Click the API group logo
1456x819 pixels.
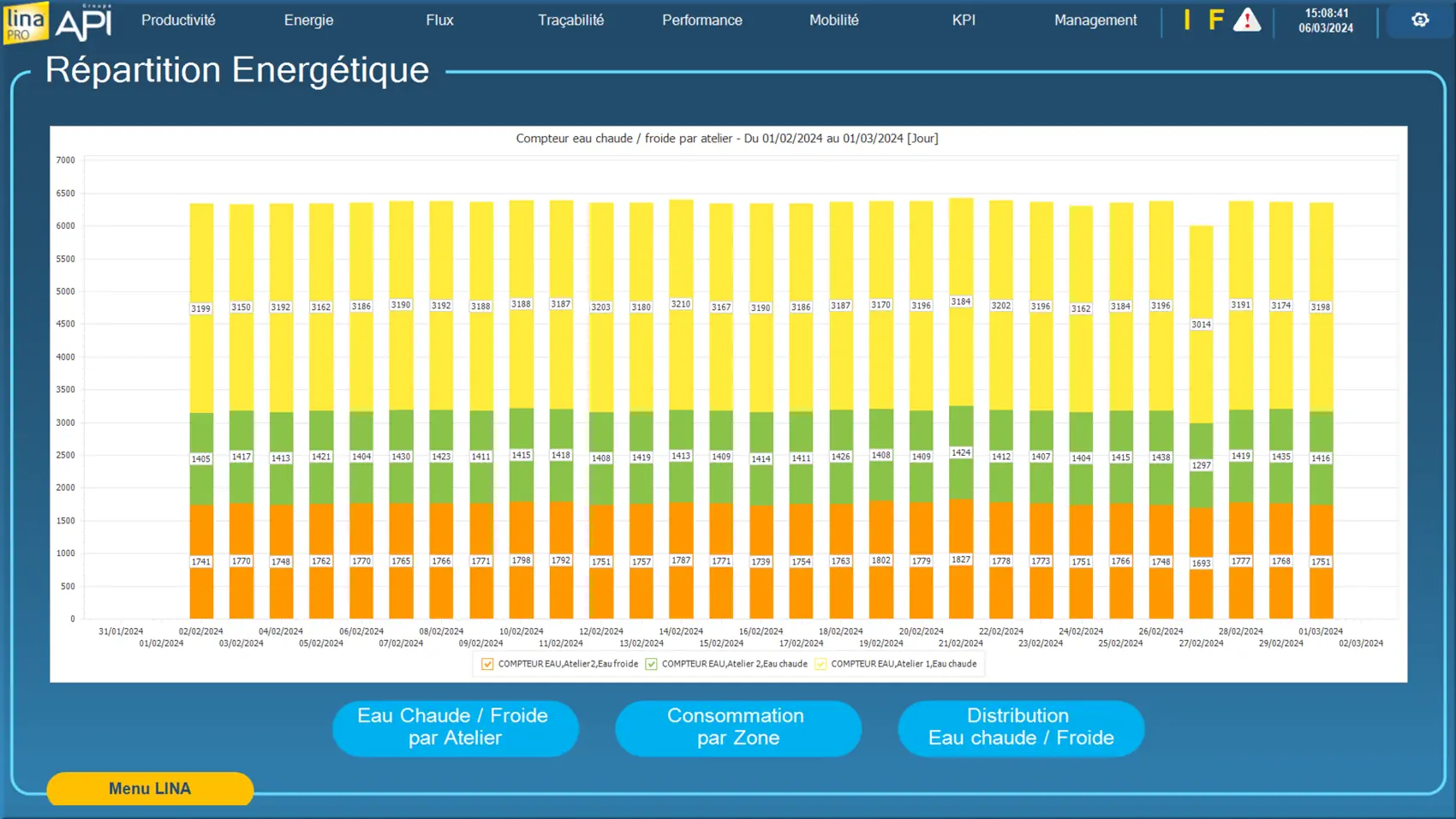(83, 22)
